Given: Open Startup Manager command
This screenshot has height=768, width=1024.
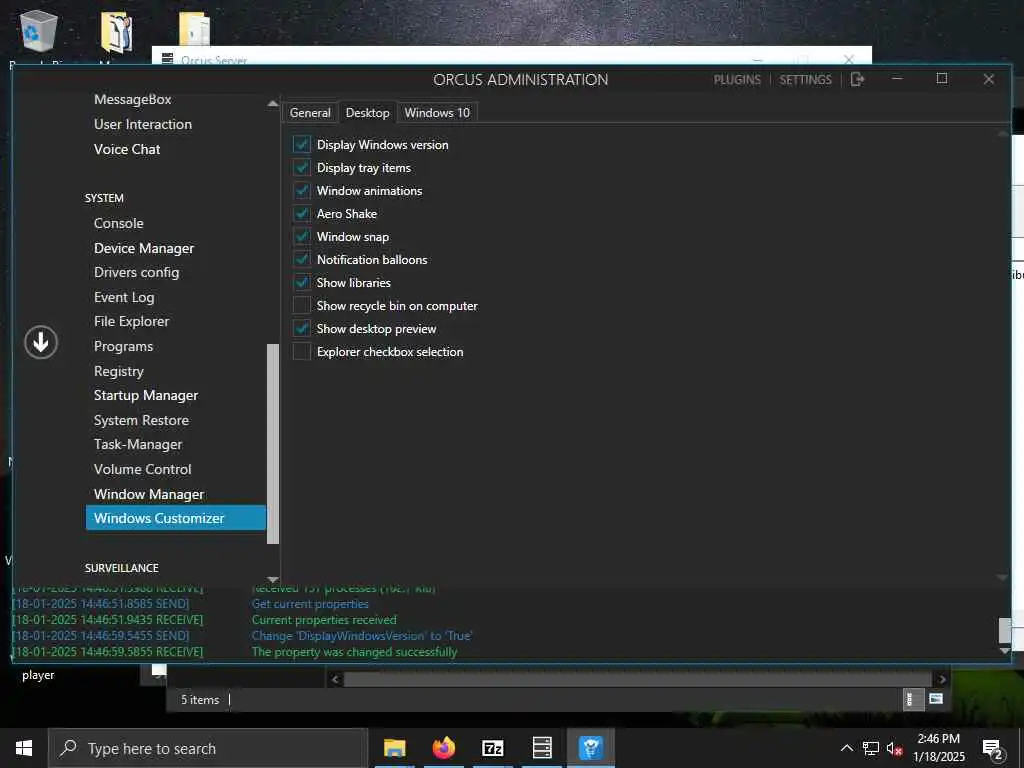Looking at the screenshot, I should coord(146,395).
